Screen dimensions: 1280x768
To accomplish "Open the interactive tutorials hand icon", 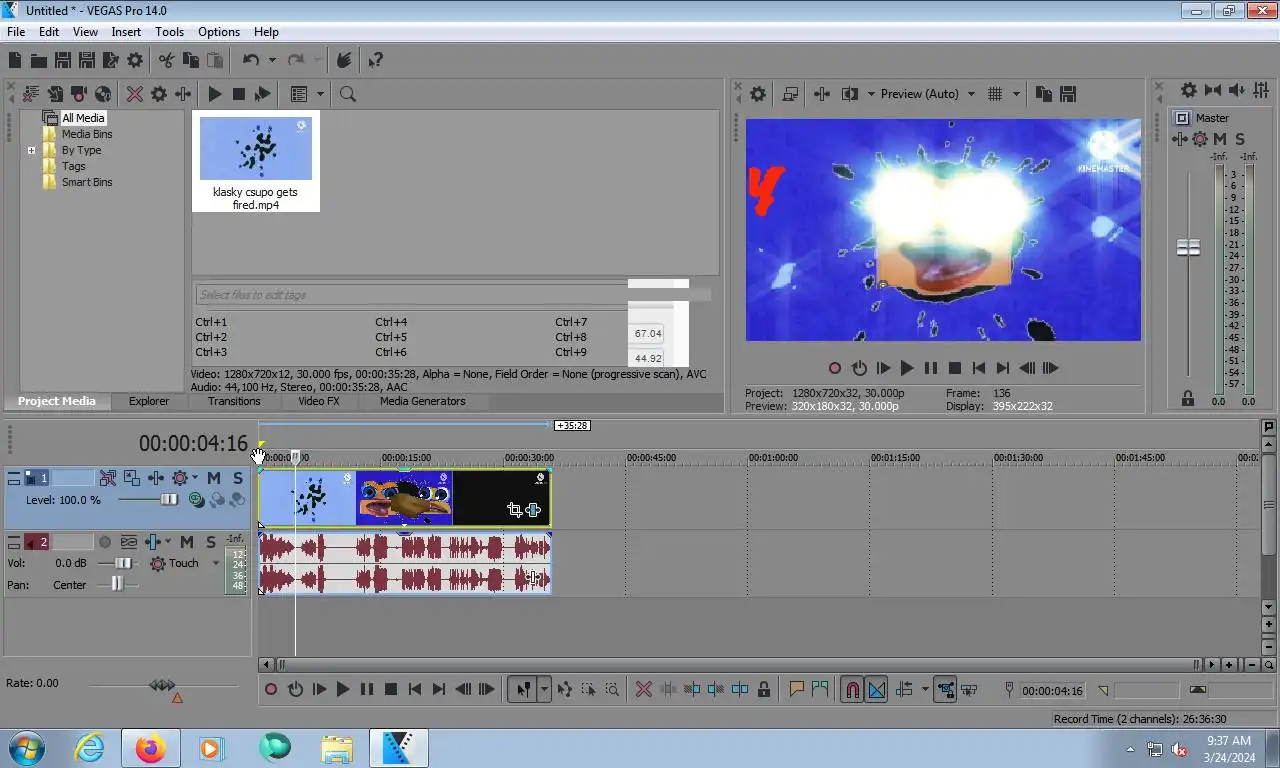I will coord(344,61).
